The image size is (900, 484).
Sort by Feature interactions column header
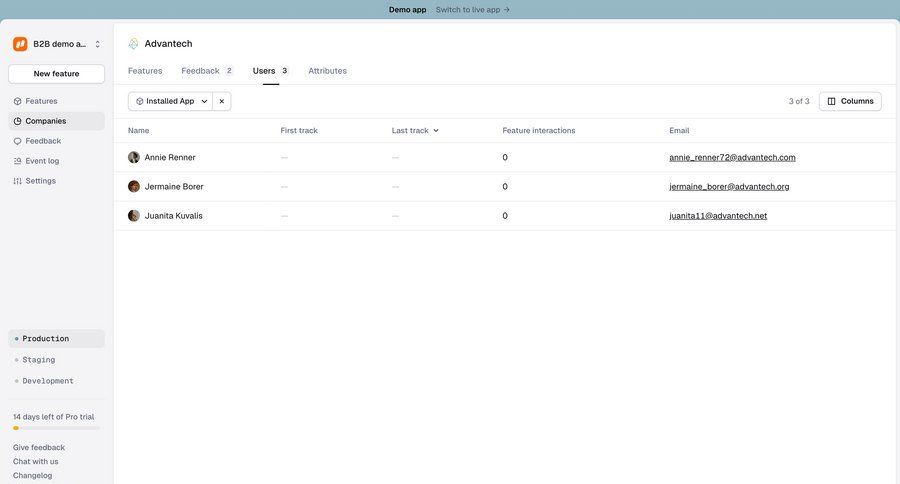click(538, 130)
